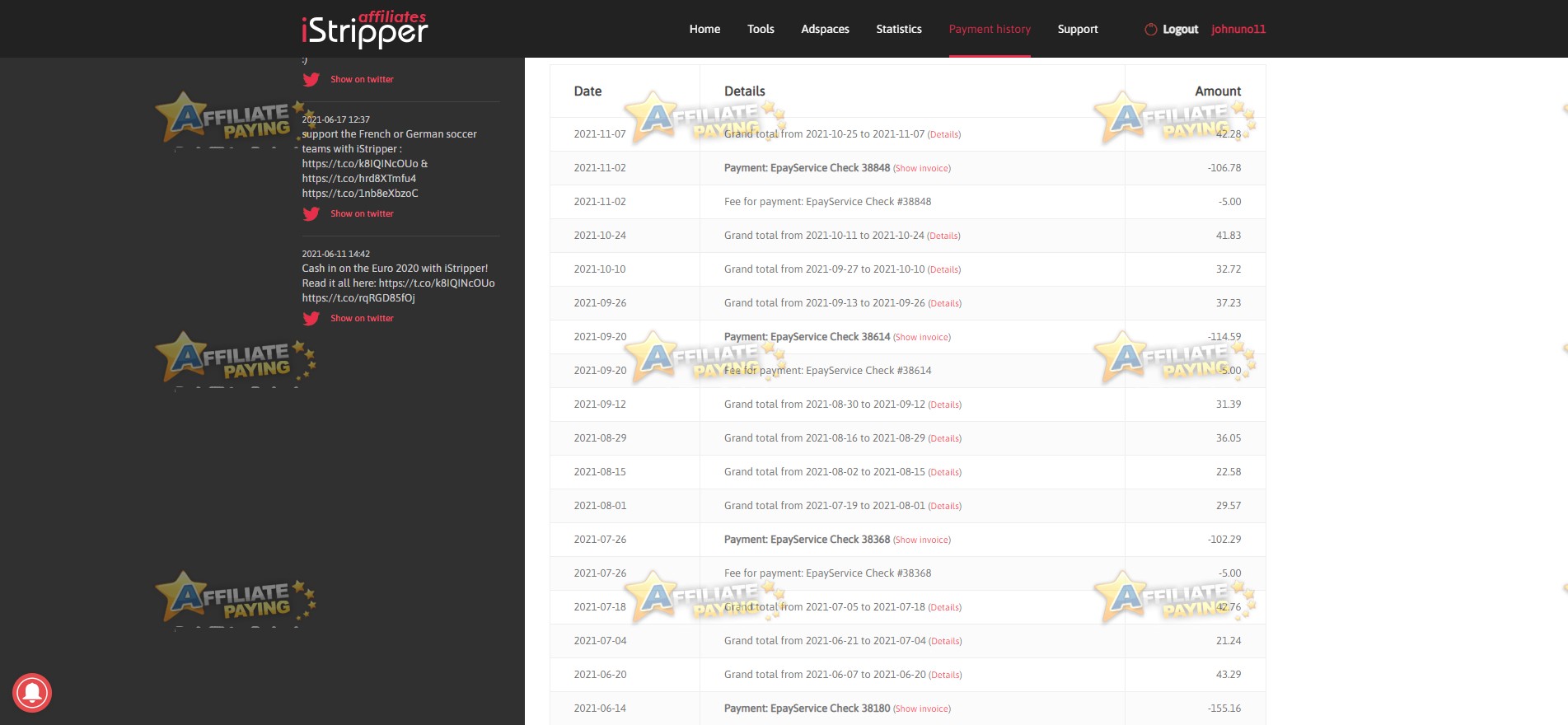Click the amount 41.83
Image resolution: width=1568 pixels, height=725 pixels.
tap(1229, 235)
